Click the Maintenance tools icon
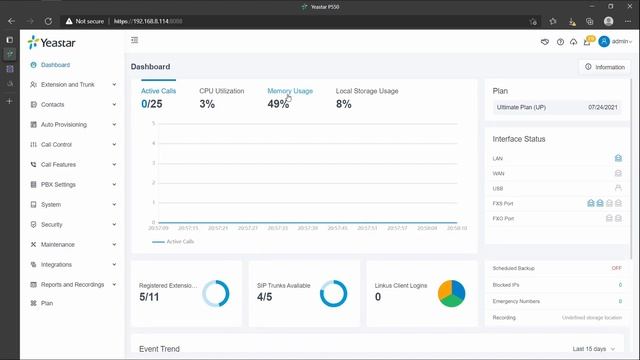 coord(33,244)
